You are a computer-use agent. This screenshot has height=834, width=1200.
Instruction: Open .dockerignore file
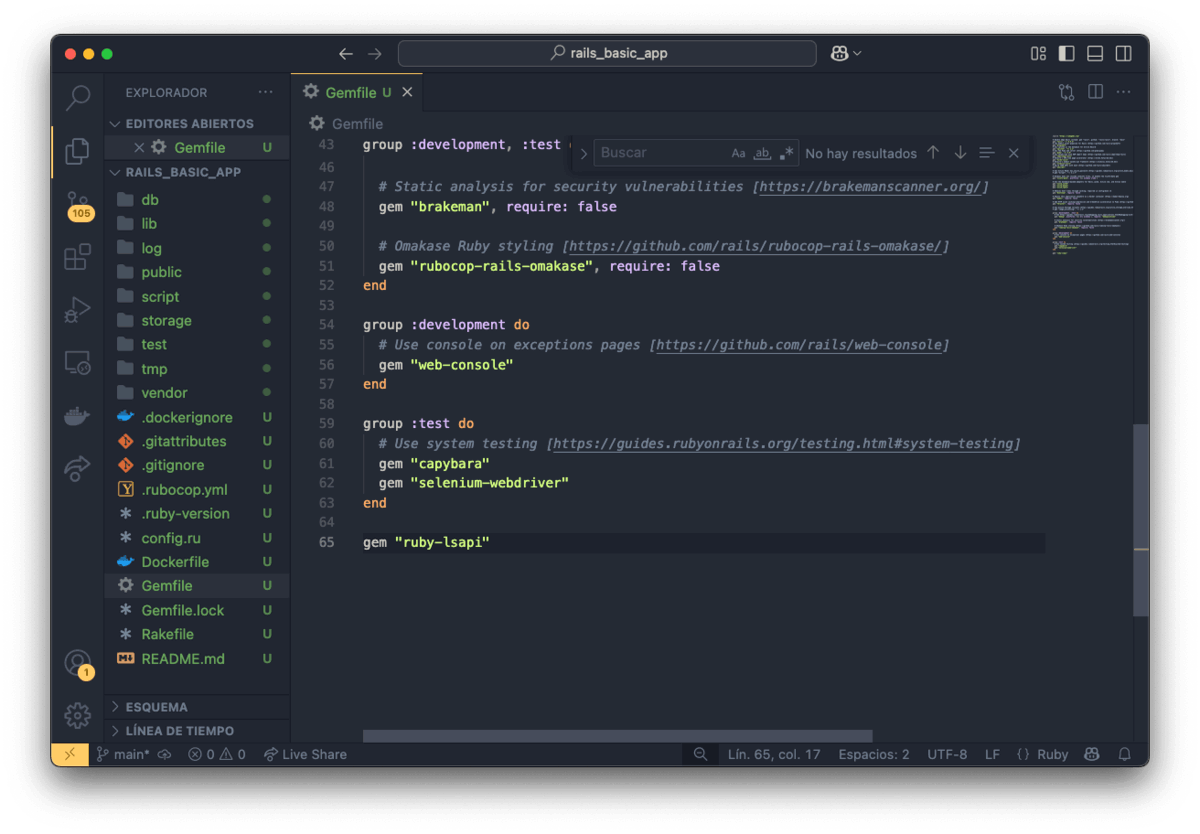point(197,417)
